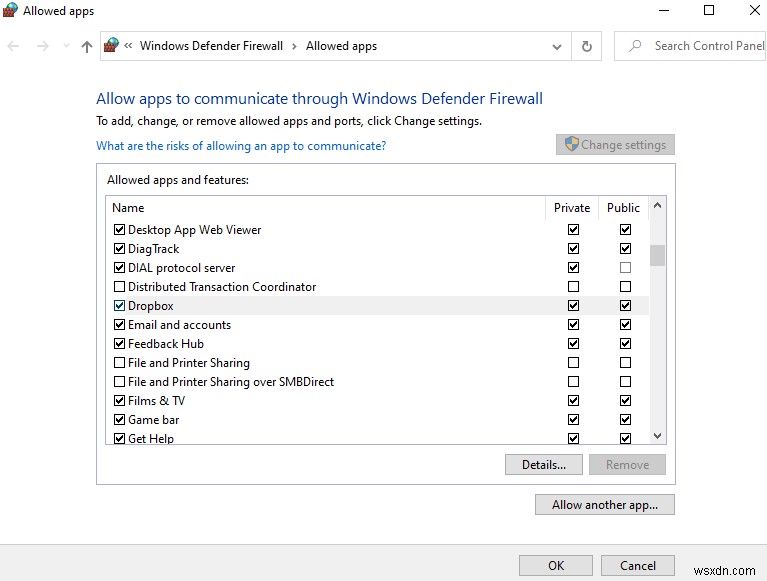Open Windows Defender Firewall breadcrumb

click(x=211, y=46)
